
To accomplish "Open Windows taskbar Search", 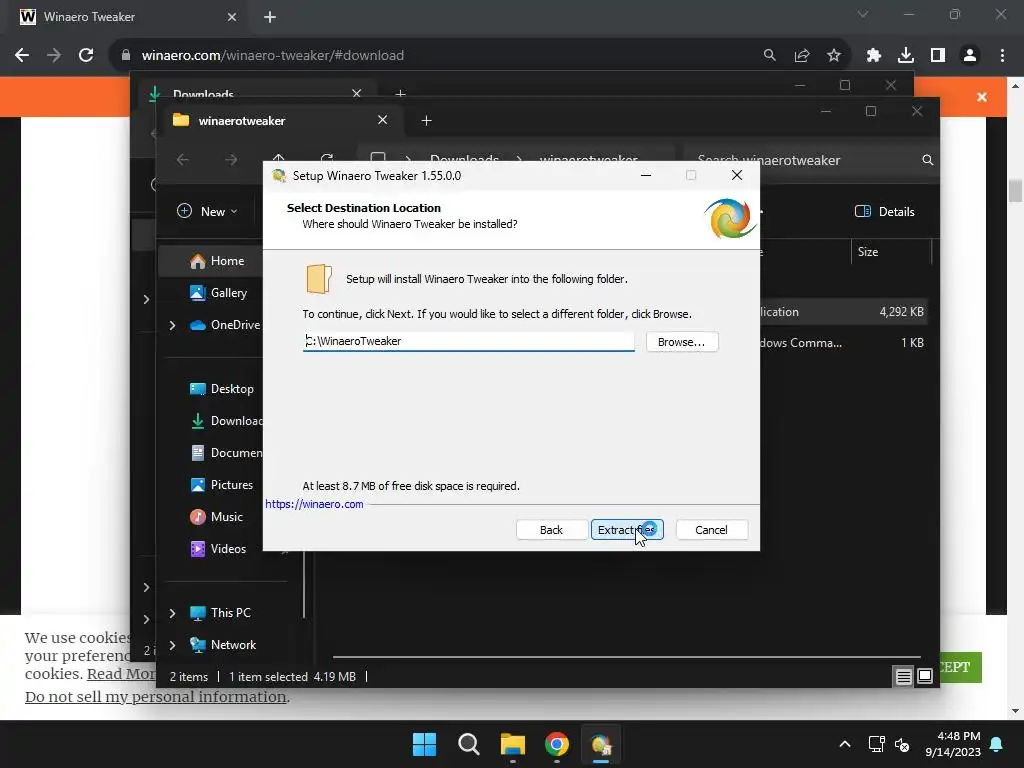I will (x=468, y=744).
